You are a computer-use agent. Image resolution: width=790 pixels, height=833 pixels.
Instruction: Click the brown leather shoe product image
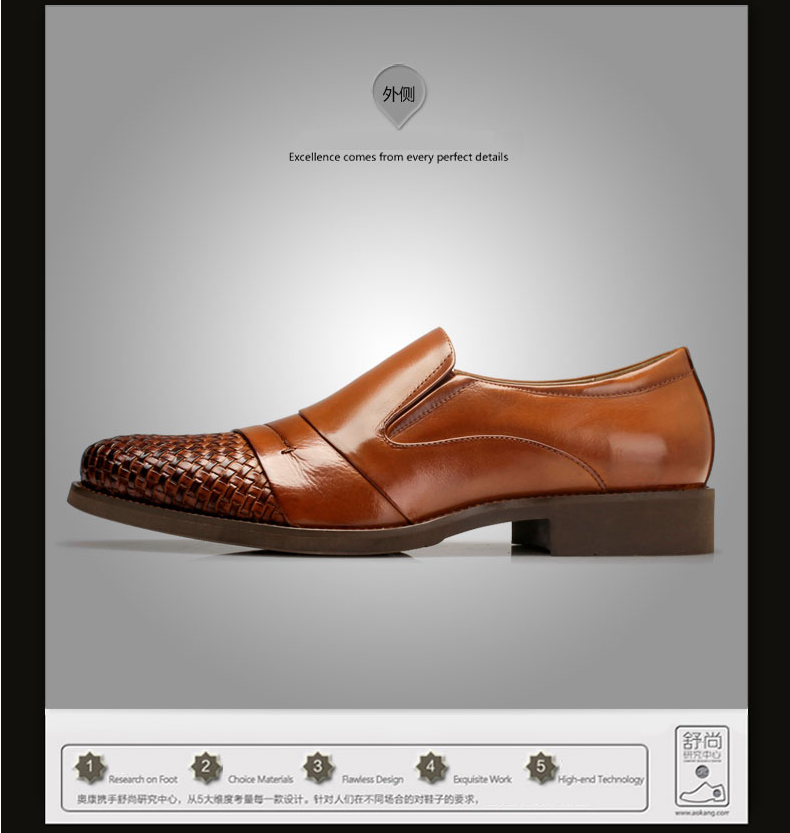click(391, 442)
